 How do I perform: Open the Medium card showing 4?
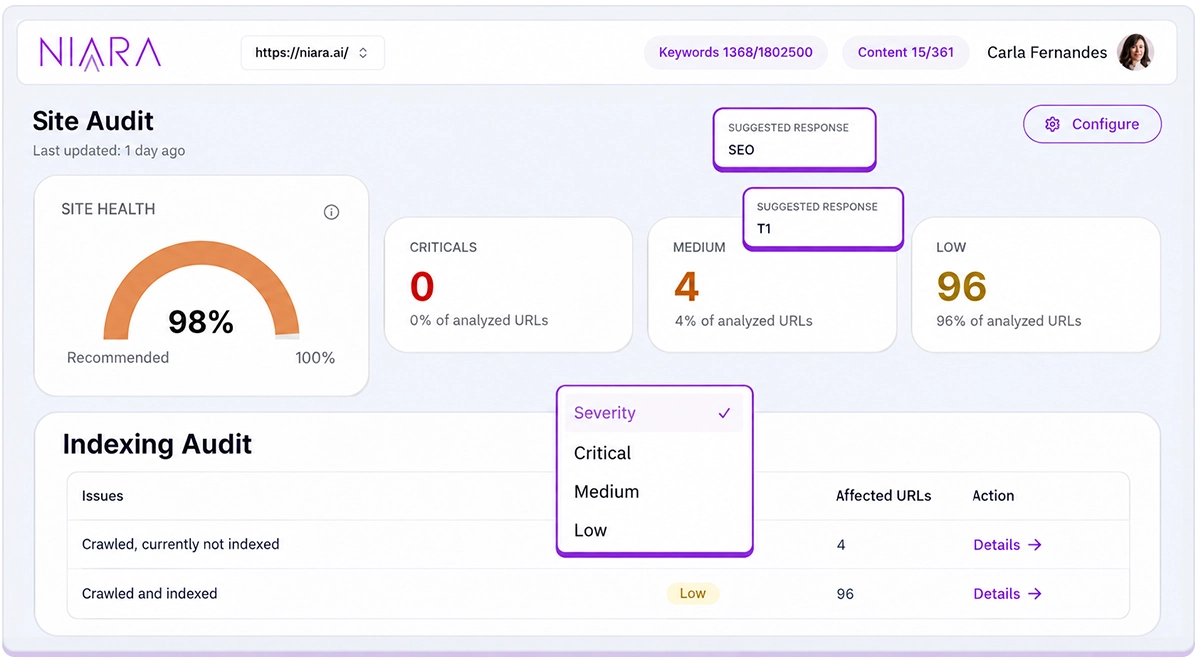[x=772, y=284]
